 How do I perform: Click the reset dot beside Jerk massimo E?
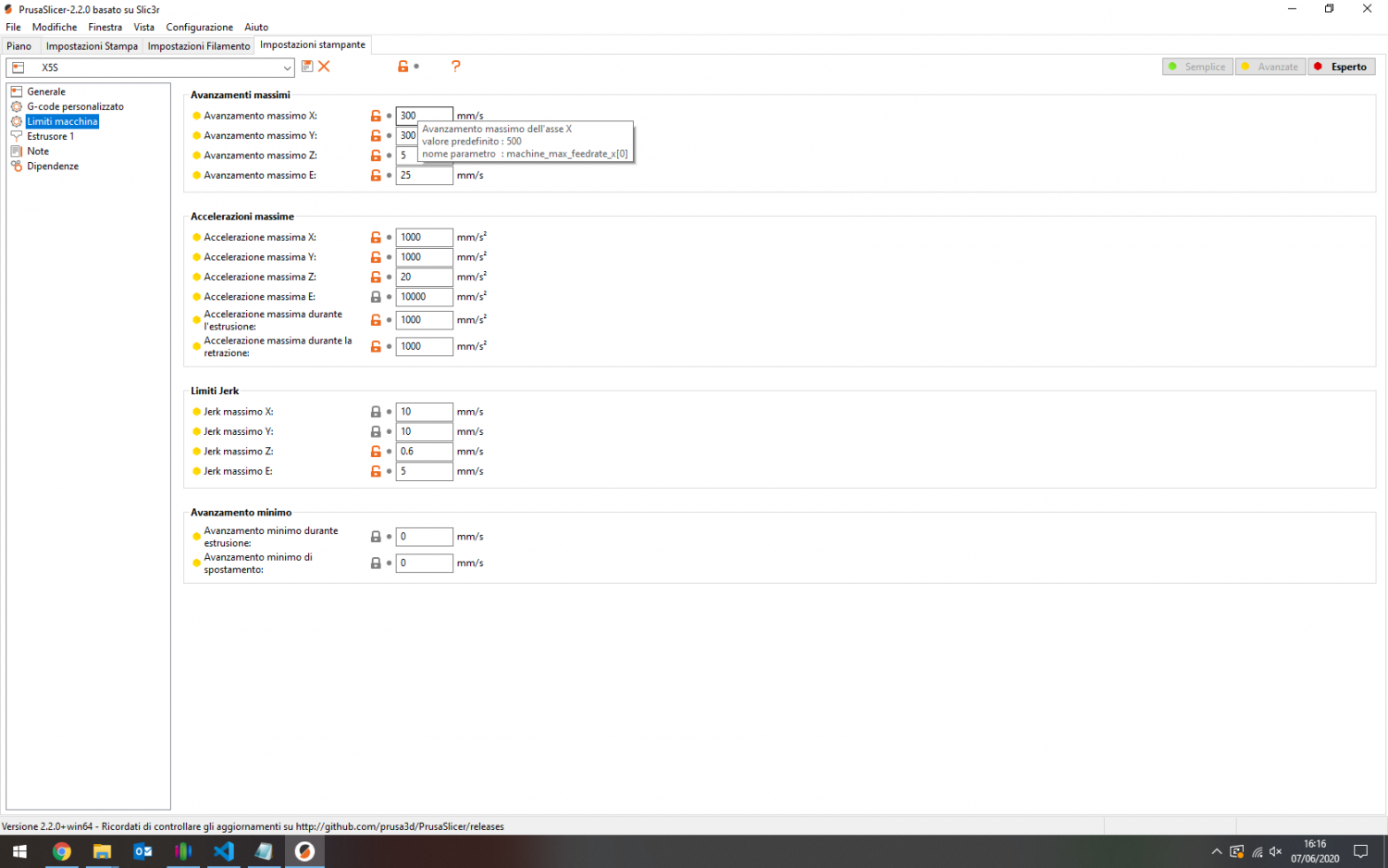tap(389, 472)
